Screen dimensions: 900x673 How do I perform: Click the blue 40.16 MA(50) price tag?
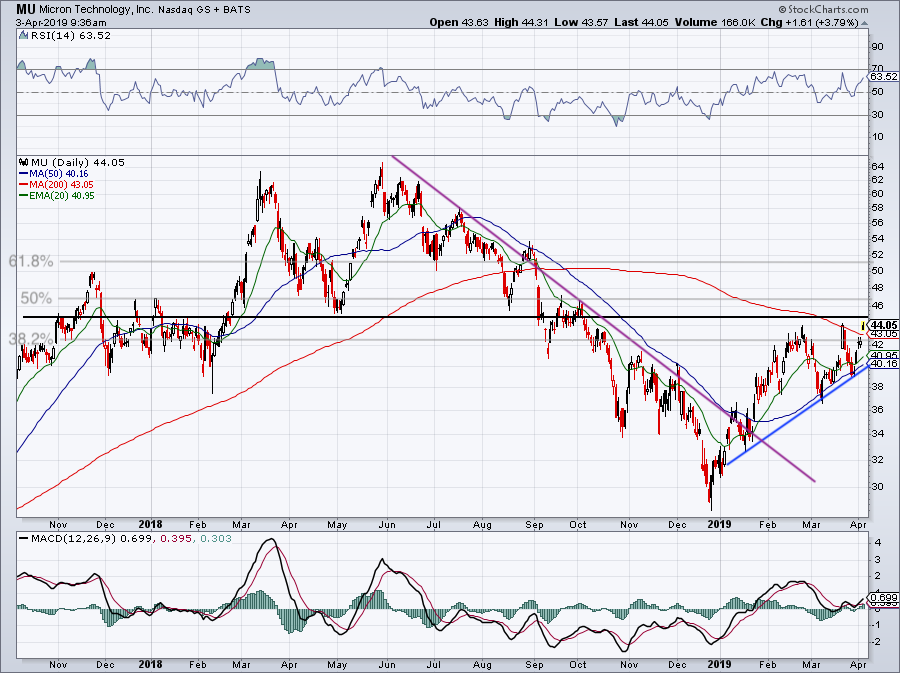pyautogui.click(x=884, y=364)
